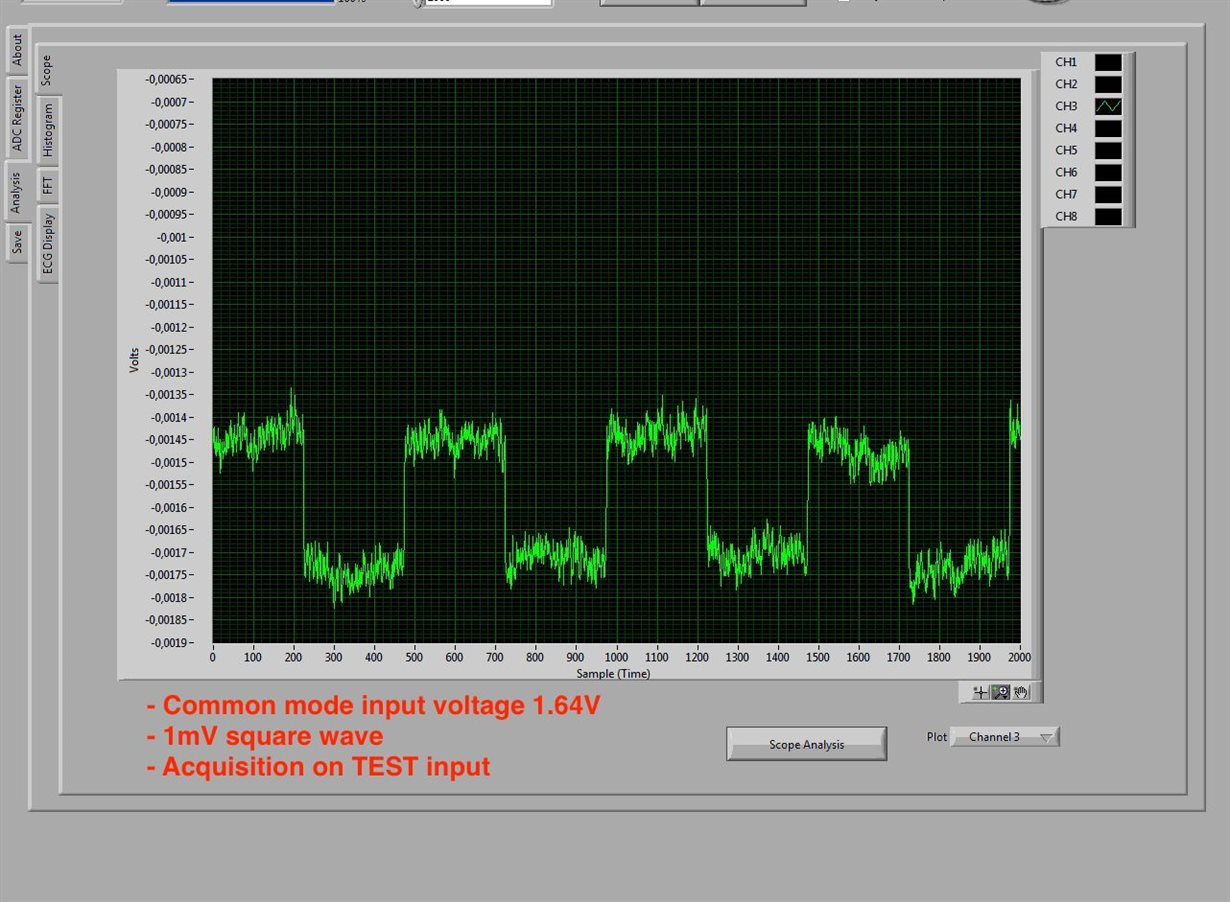Switch to the Scope sub-tab
The image size is (1230, 902).
pyautogui.click(x=46, y=69)
